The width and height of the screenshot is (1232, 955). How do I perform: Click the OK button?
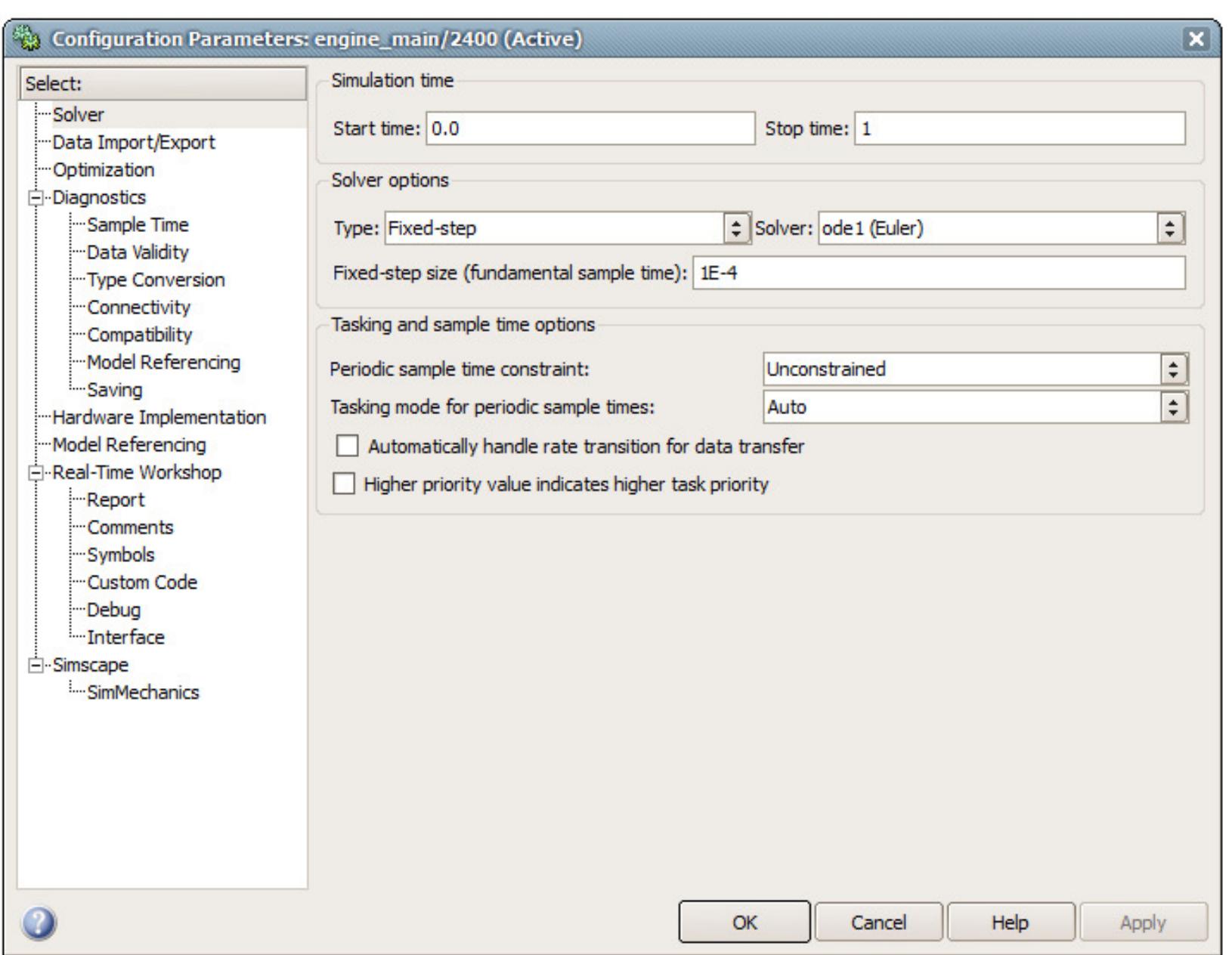[744, 922]
